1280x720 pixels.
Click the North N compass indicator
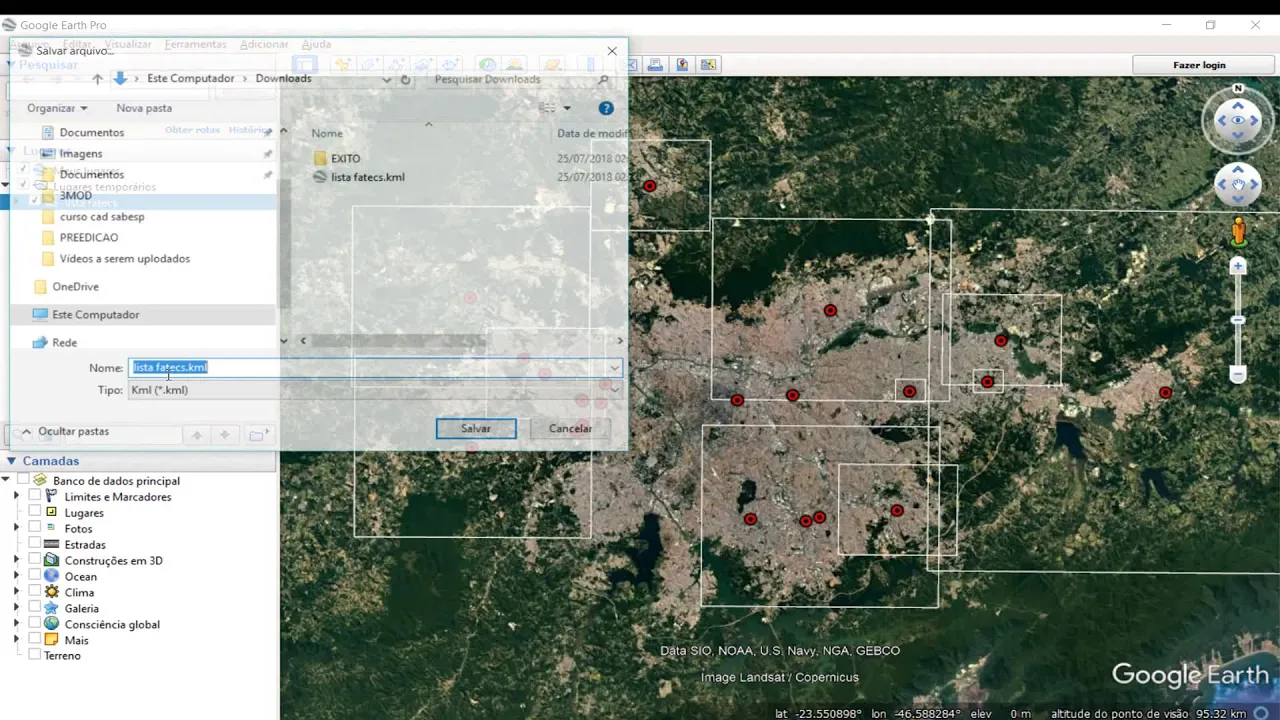pyautogui.click(x=1238, y=88)
